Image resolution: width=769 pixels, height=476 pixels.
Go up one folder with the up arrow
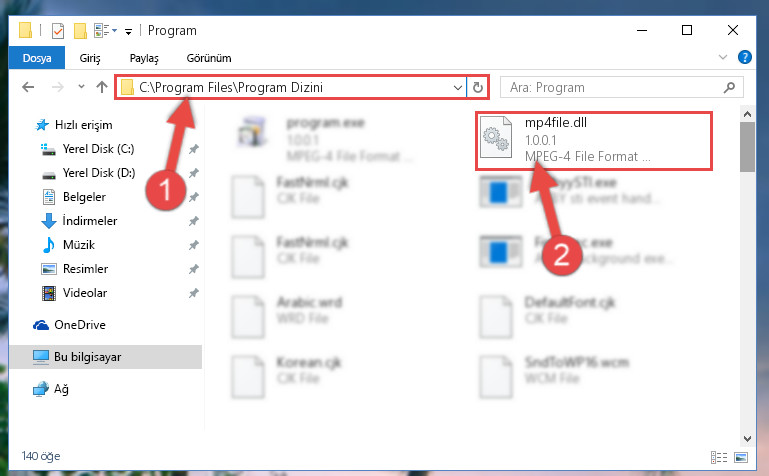click(102, 87)
